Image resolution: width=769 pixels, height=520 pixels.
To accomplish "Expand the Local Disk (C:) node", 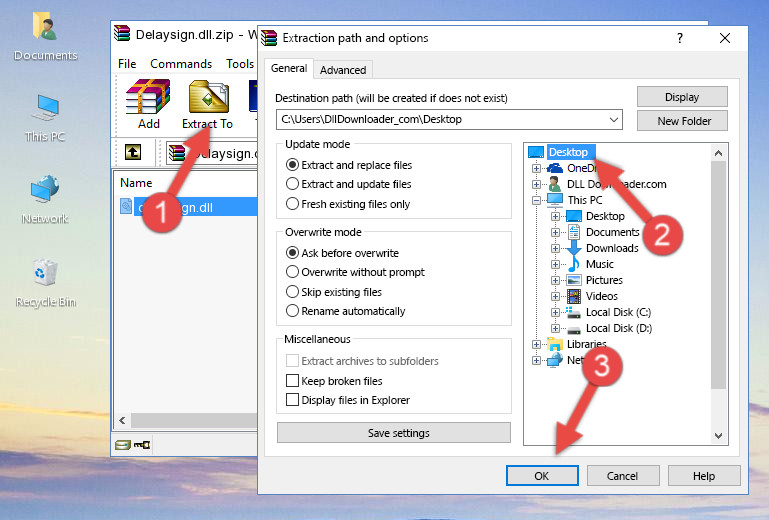I will click(555, 312).
